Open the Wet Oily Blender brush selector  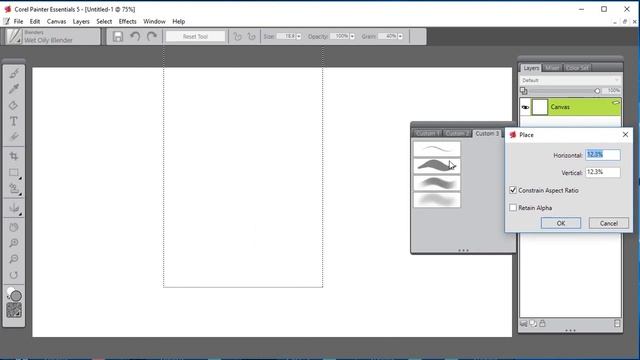52,36
